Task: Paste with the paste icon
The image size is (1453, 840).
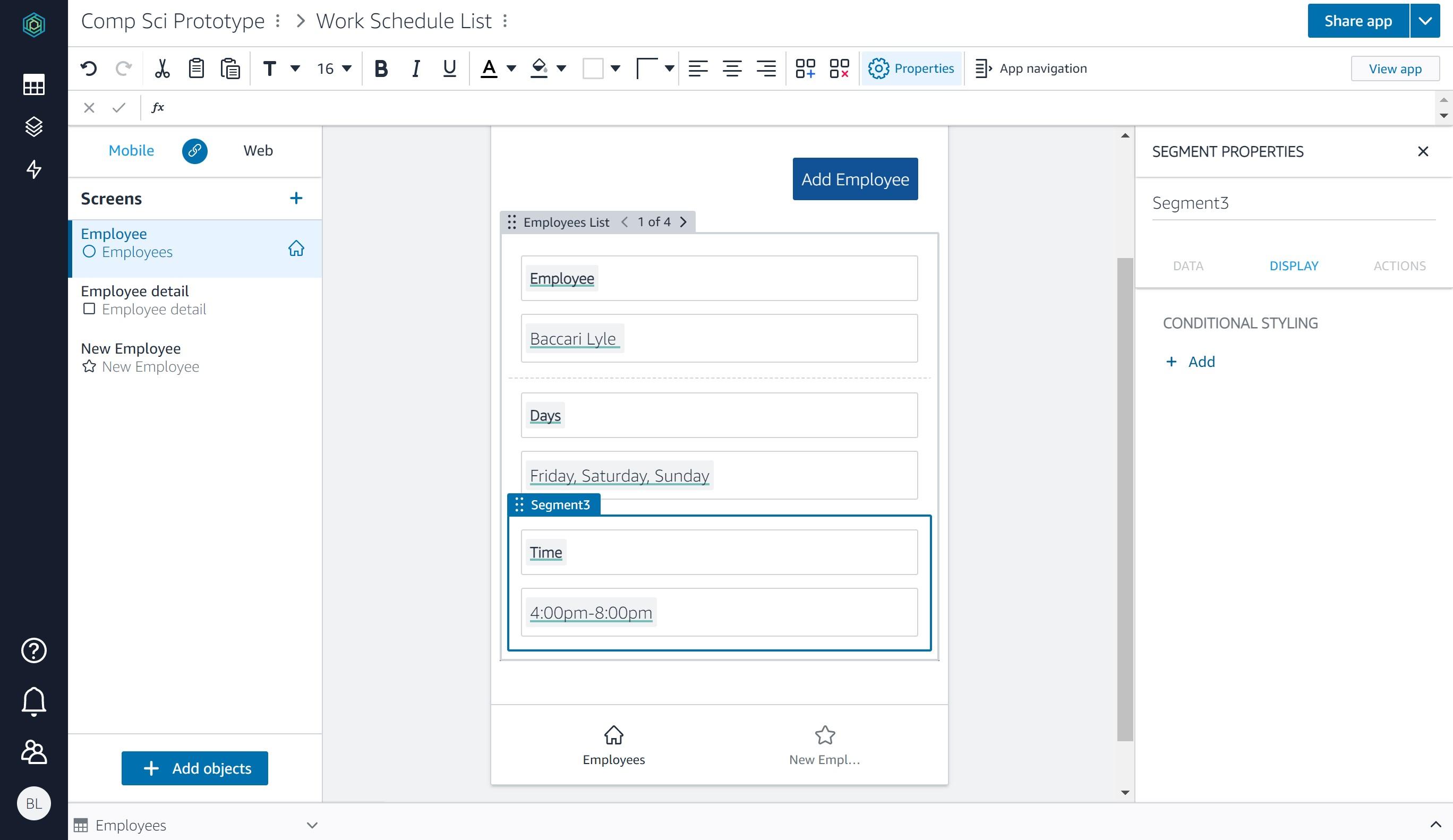Action: (230, 68)
